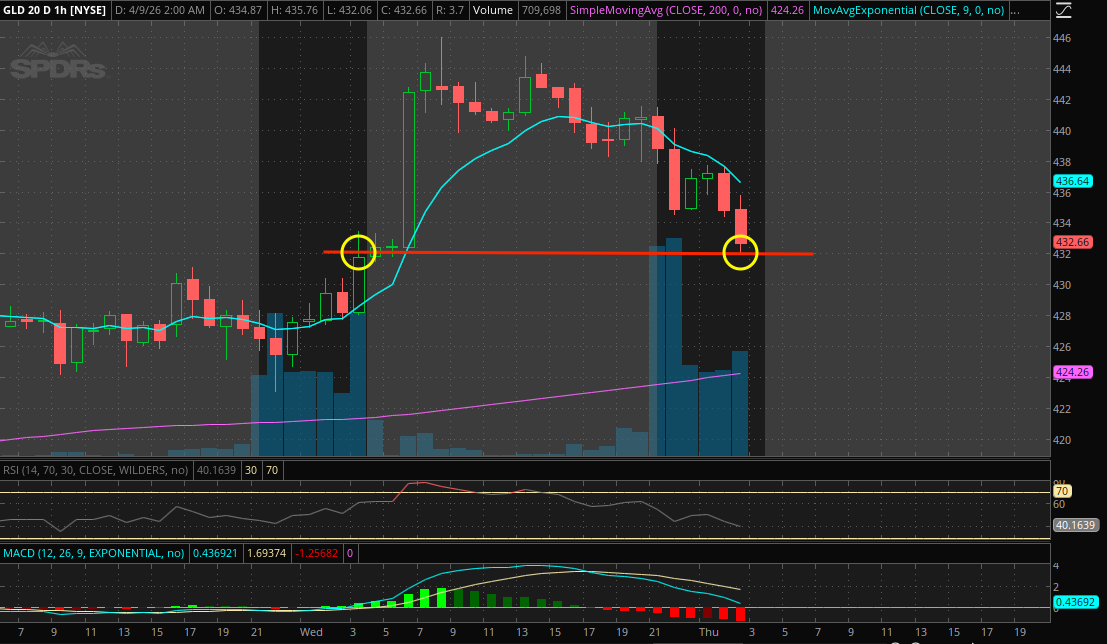Click the high price H: 435.76
The width and height of the screenshot is (1107, 644).
(294, 10)
